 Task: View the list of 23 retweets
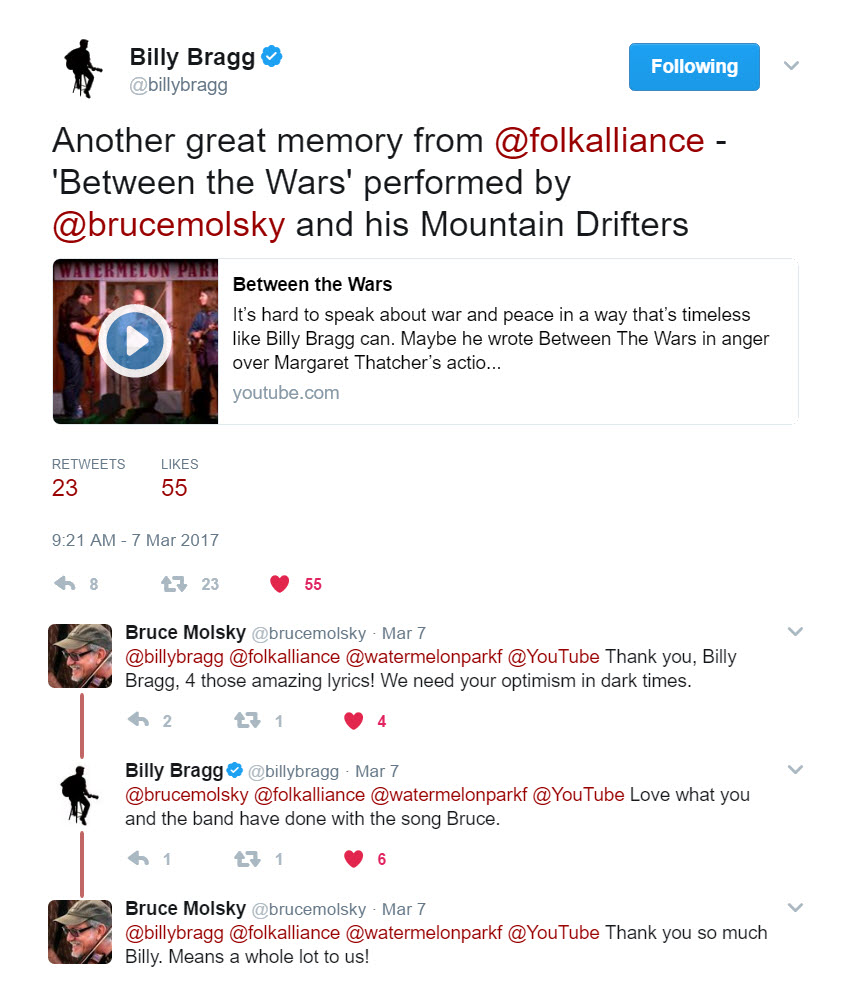(x=88, y=478)
